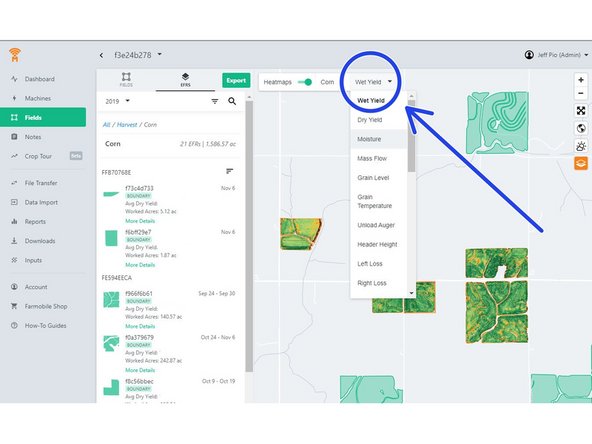Click the Data Import icon
Screen dimensions: 592x444
point(14,202)
